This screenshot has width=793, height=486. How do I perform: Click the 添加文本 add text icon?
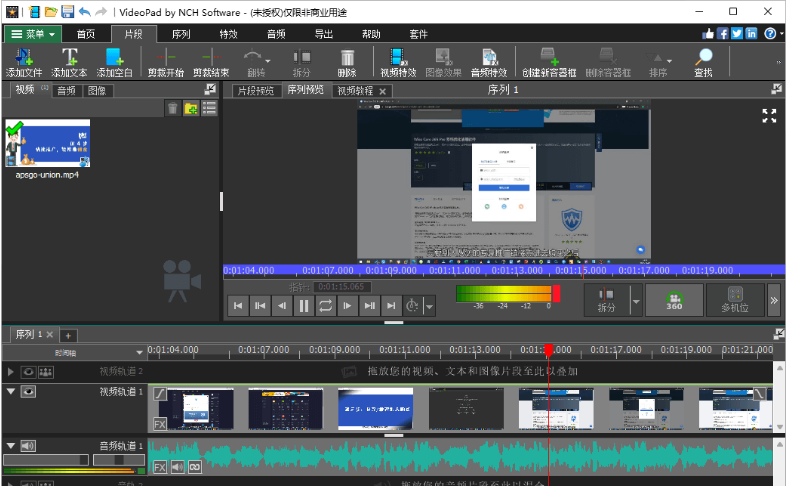[69, 62]
